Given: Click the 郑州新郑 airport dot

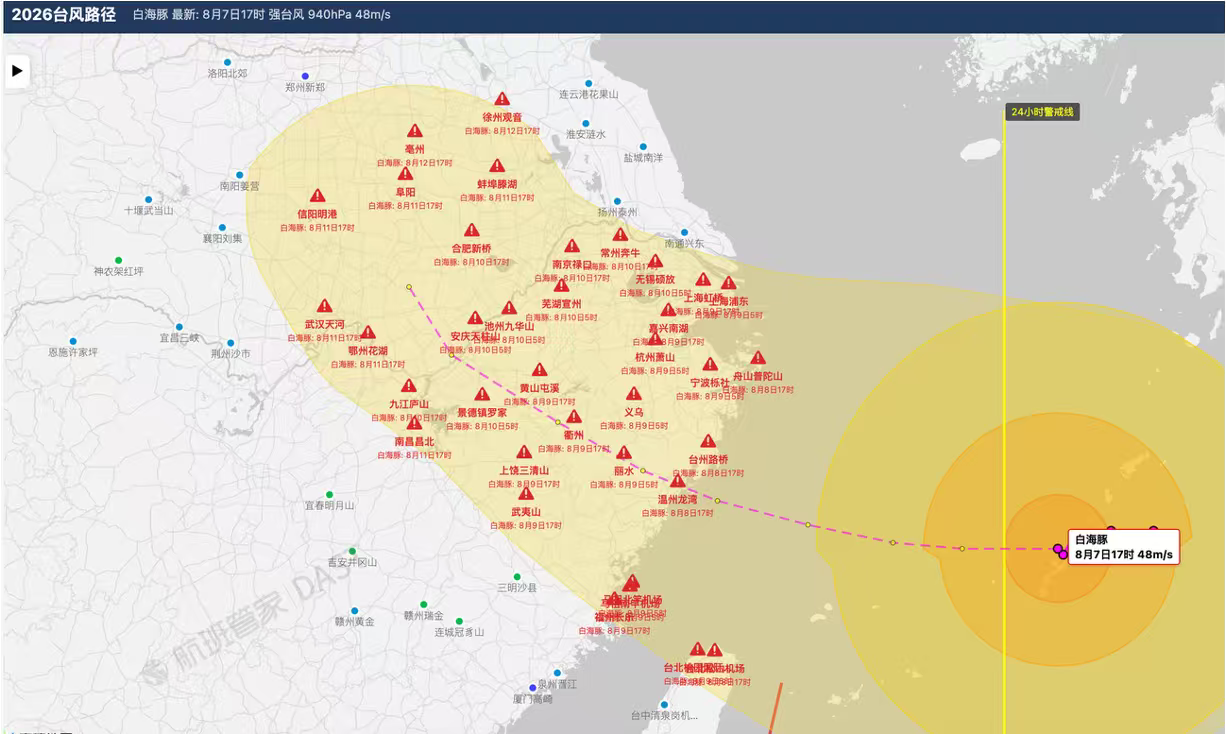Looking at the screenshot, I should (305, 76).
